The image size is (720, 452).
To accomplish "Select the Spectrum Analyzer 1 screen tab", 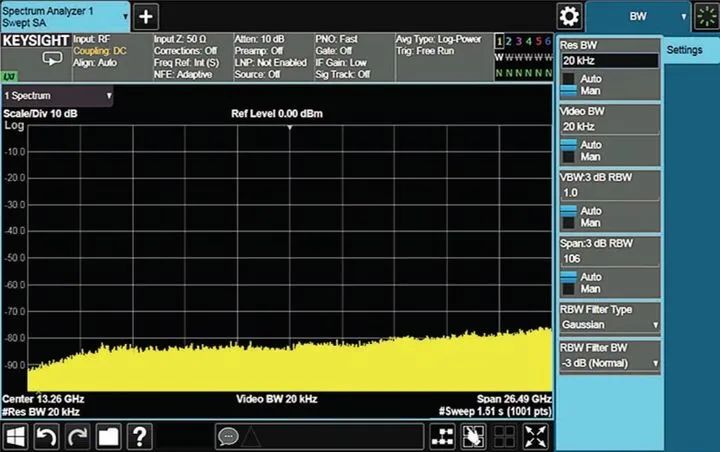I will pyautogui.click(x=64, y=15).
